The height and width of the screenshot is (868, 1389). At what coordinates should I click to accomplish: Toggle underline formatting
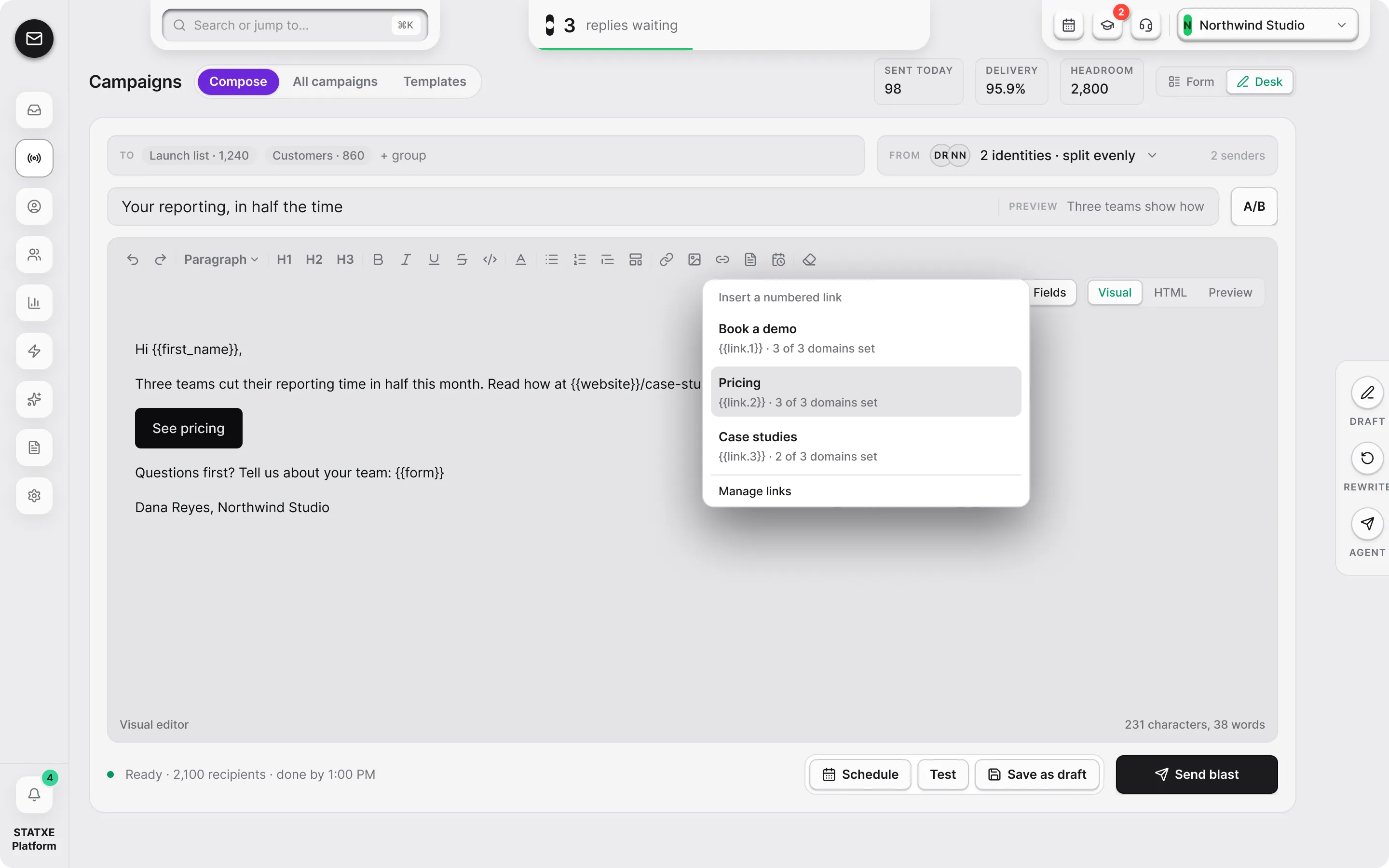tap(434, 259)
